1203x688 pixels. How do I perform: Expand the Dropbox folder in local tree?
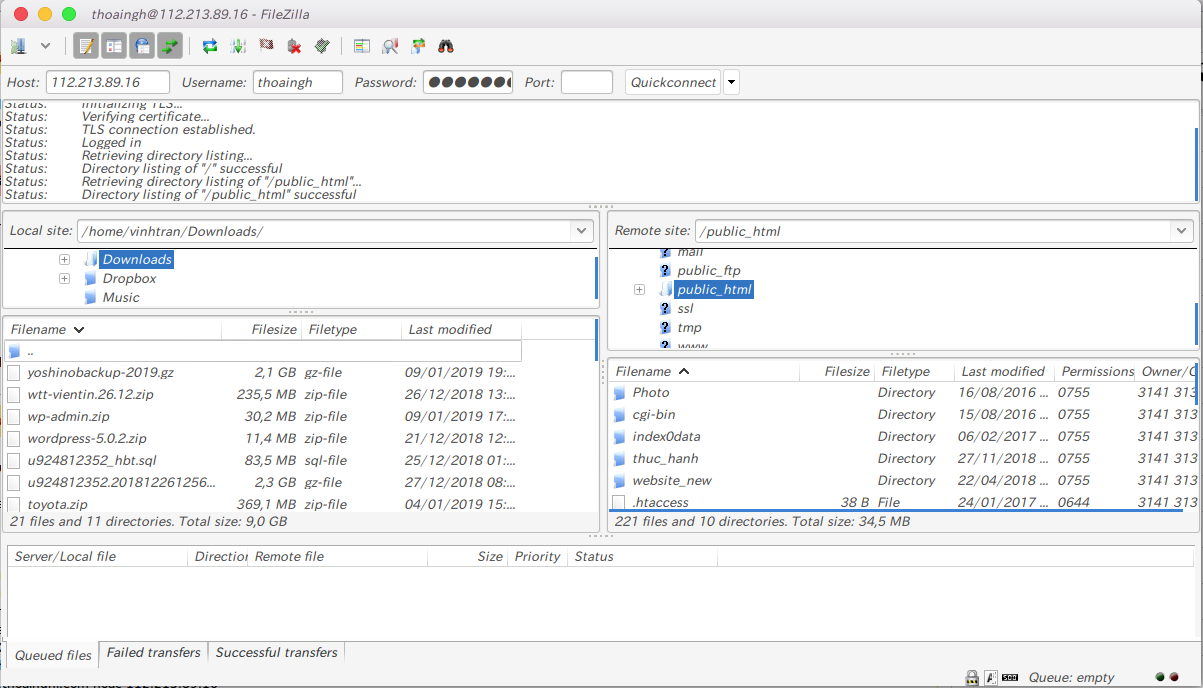click(x=64, y=278)
